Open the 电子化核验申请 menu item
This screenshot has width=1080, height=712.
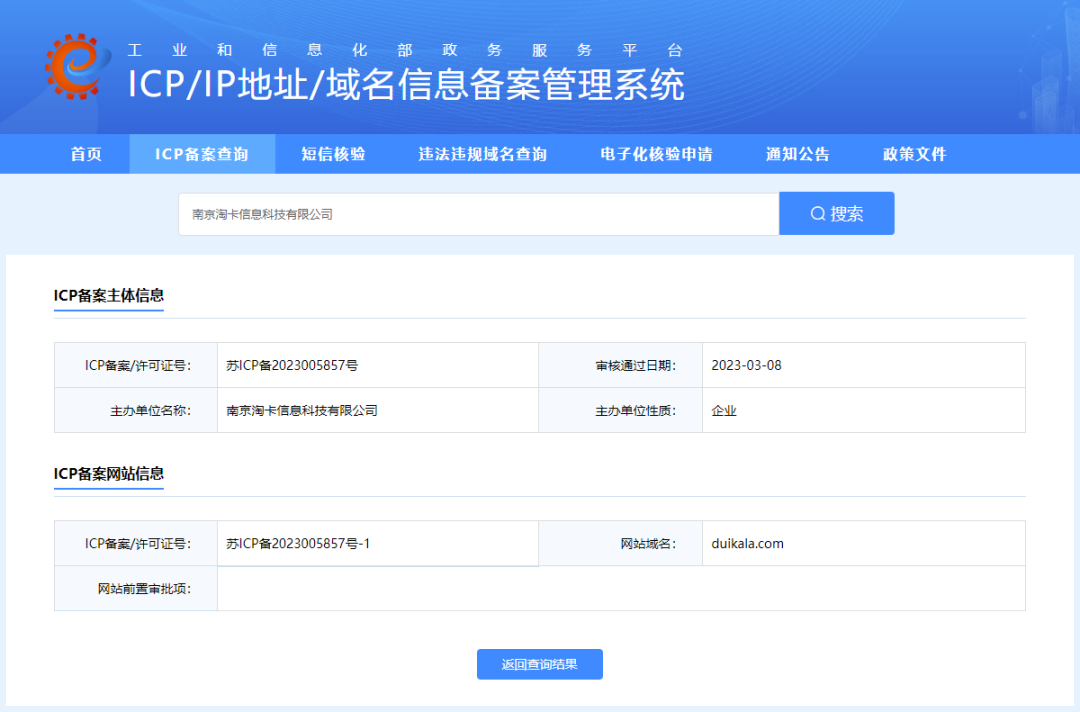(656, 154)
